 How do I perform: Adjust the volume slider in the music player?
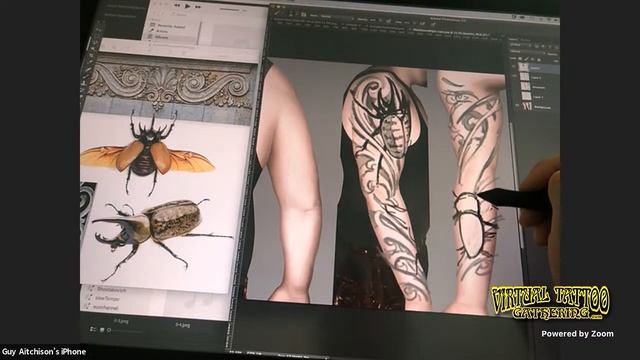point(230,9)
